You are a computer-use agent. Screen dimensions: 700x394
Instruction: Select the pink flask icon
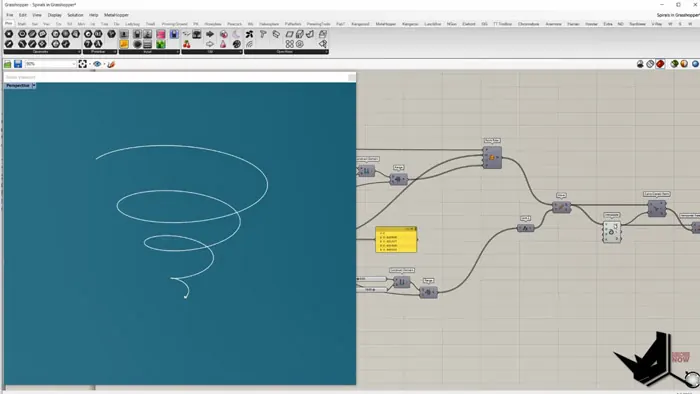223,44
